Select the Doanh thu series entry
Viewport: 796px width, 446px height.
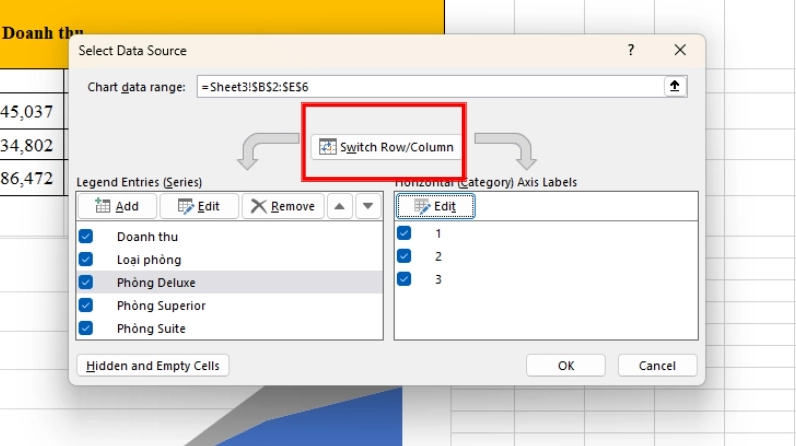[x=147, y=236]
